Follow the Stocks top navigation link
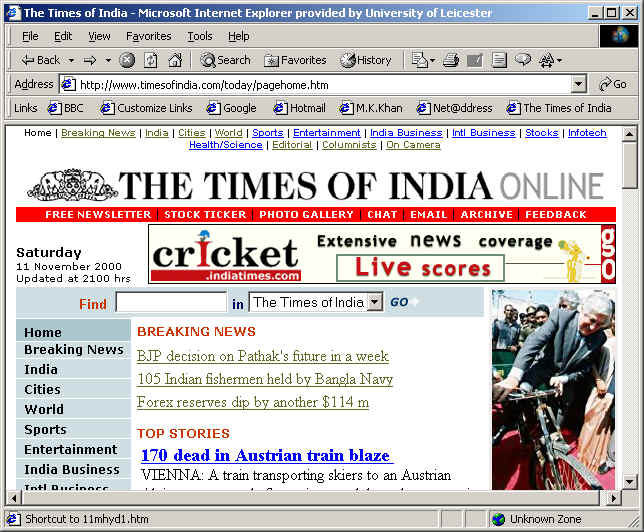The image size is (644, 532). 542,133
